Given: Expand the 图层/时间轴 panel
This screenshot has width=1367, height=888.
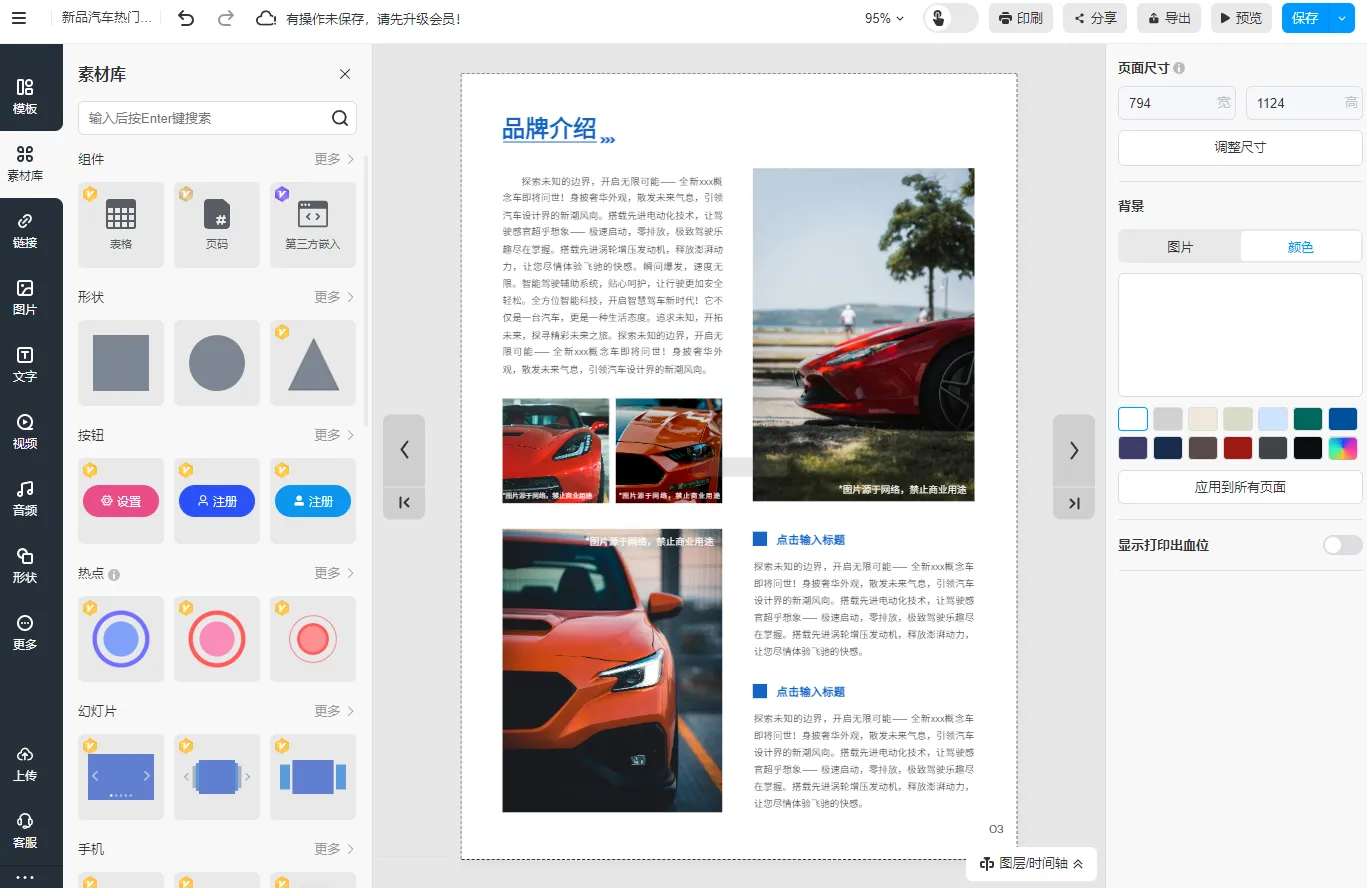Looking at the screenshot, I should coord(1031,864).
